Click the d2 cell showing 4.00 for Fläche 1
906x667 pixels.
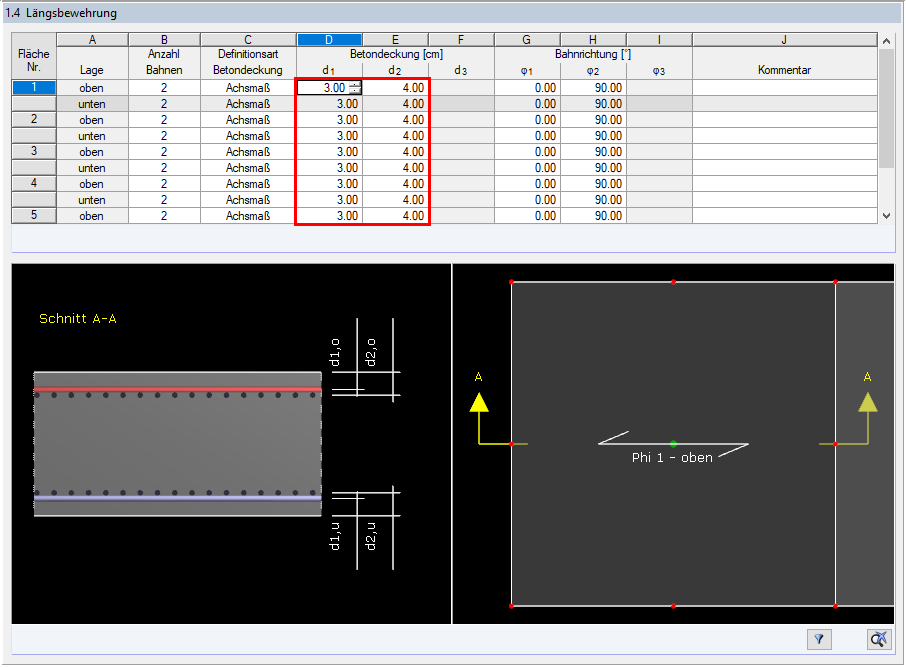(395, 87)
